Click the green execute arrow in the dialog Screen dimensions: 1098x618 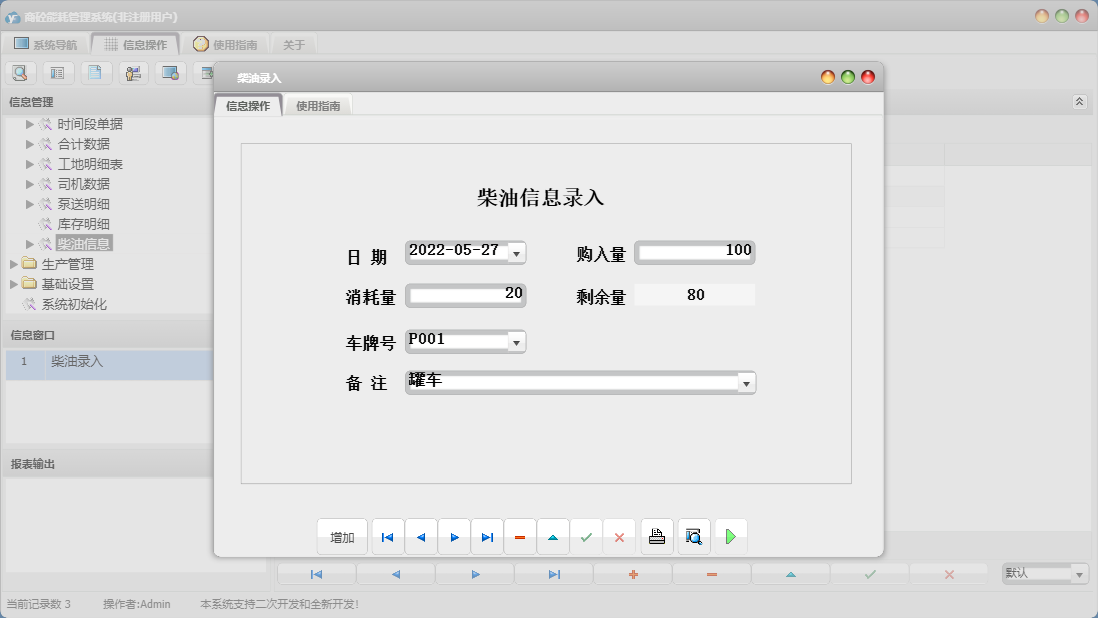(731, 536)
